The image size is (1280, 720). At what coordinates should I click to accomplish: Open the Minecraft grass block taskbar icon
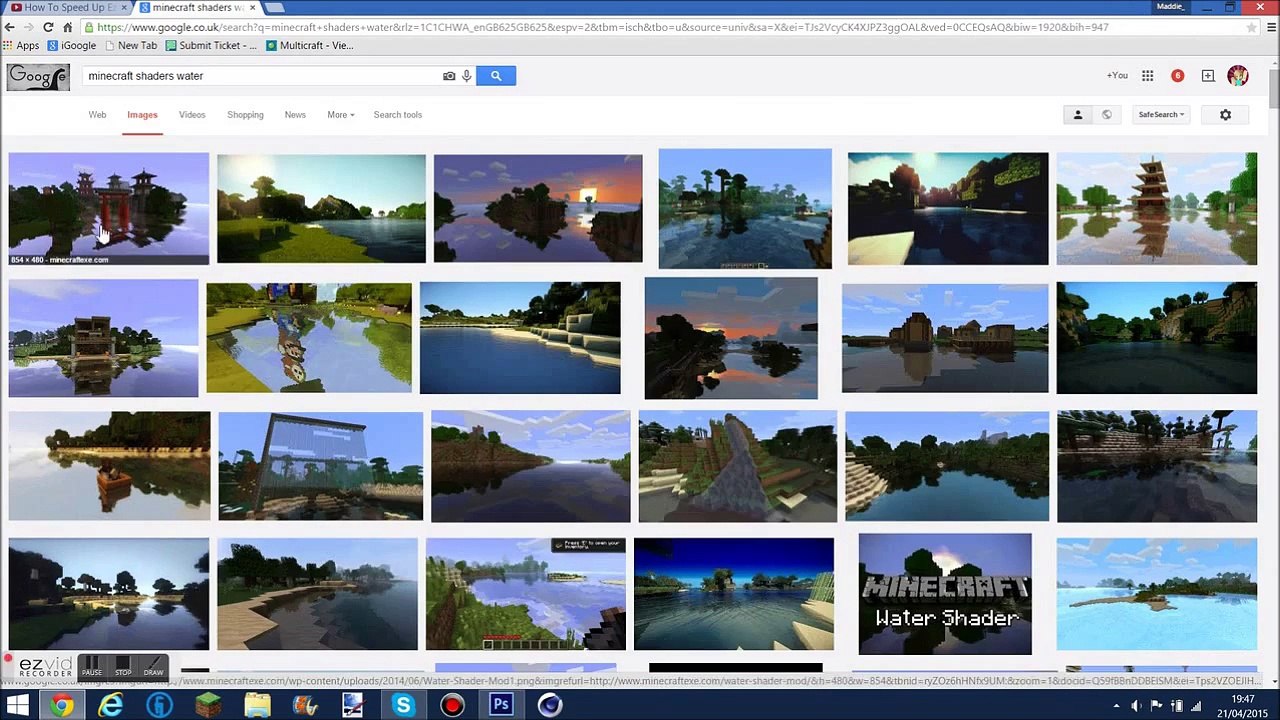[208, 706]
